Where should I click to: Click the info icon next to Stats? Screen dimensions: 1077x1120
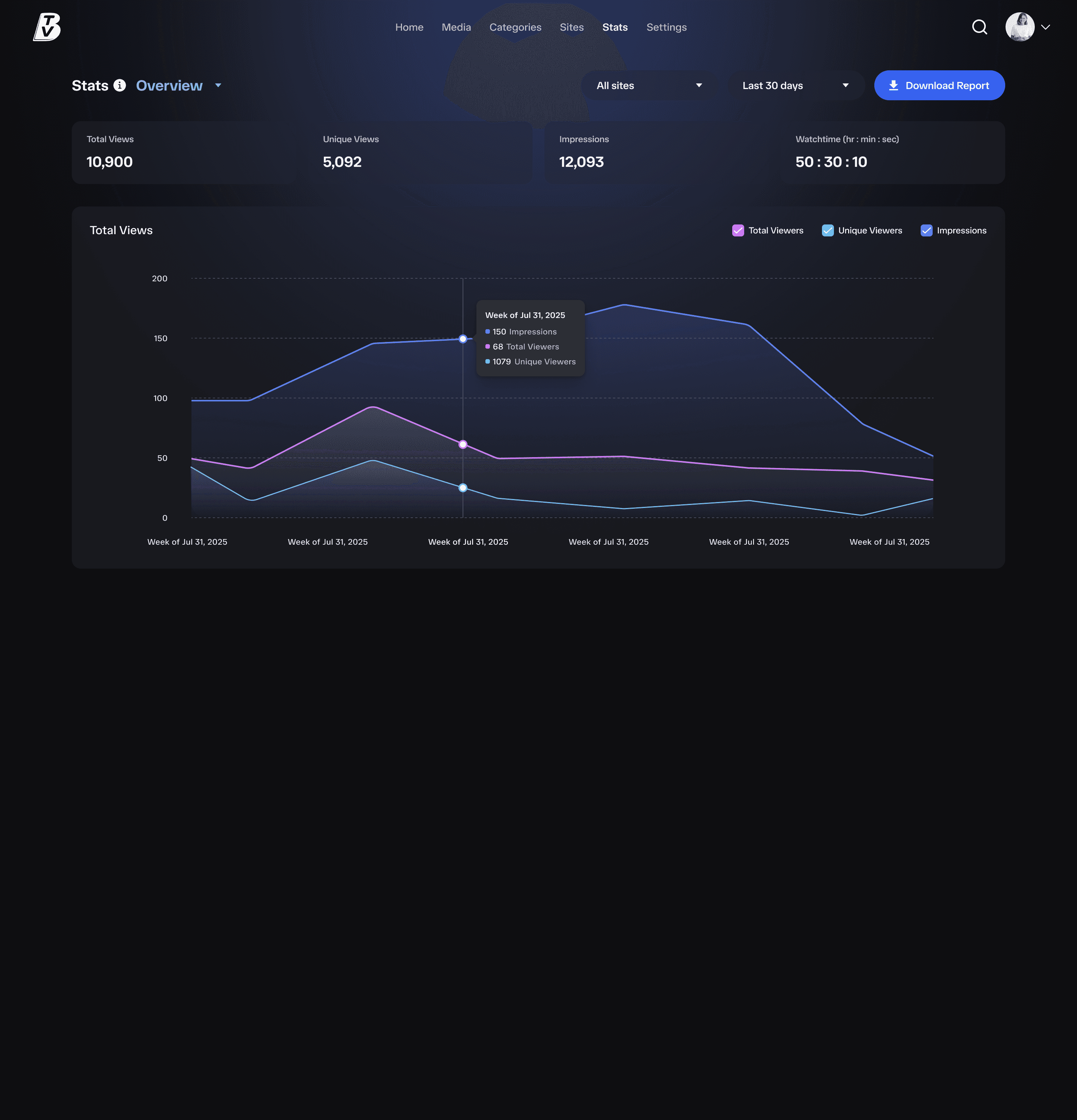click(x=119, y=86)
